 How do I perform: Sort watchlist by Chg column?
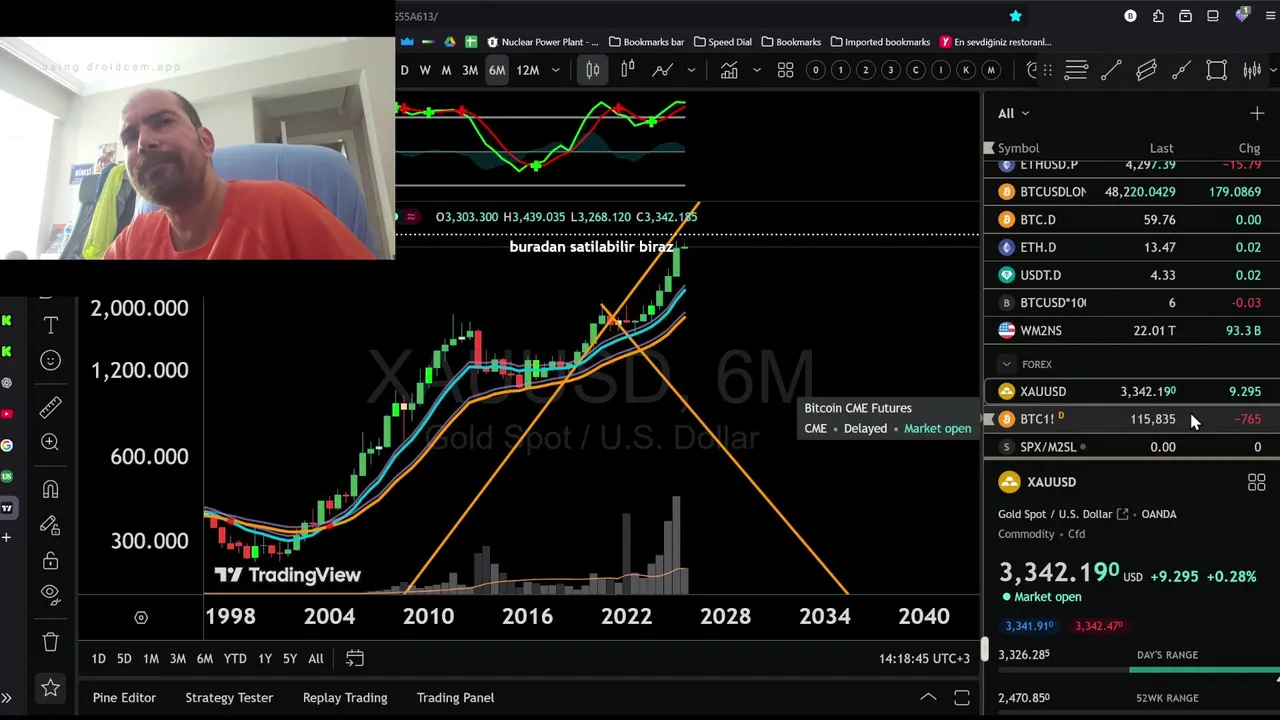coord(1249,148)
